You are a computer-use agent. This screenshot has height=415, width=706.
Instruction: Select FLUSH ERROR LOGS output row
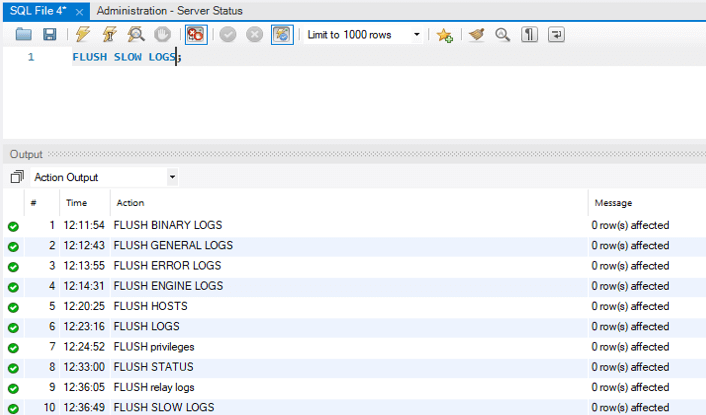(355, 266)
